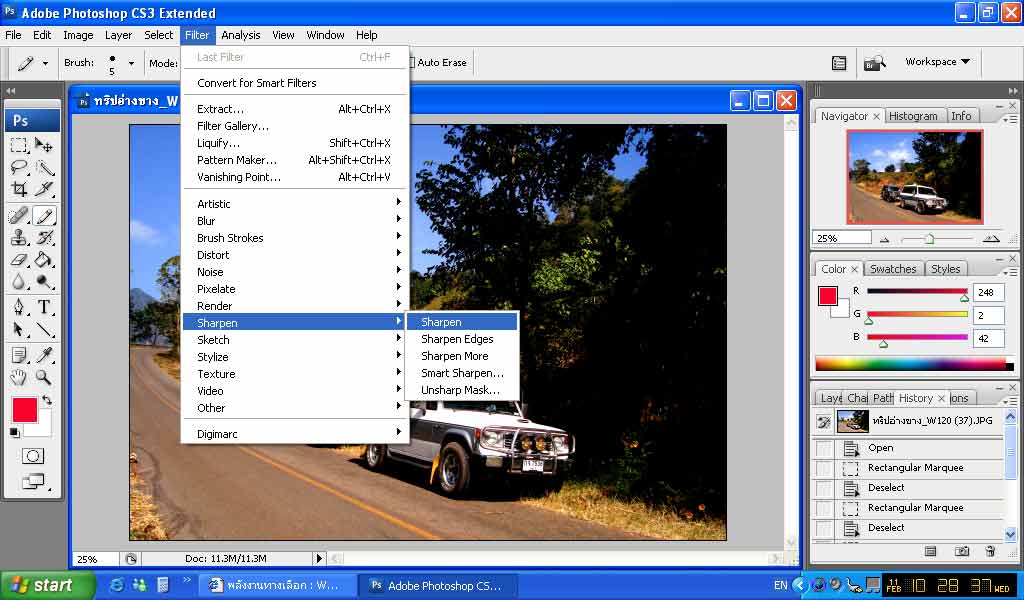Set history brush source at Open state
This screenshot has height=600, width=1024.
(x=823, y=448)
